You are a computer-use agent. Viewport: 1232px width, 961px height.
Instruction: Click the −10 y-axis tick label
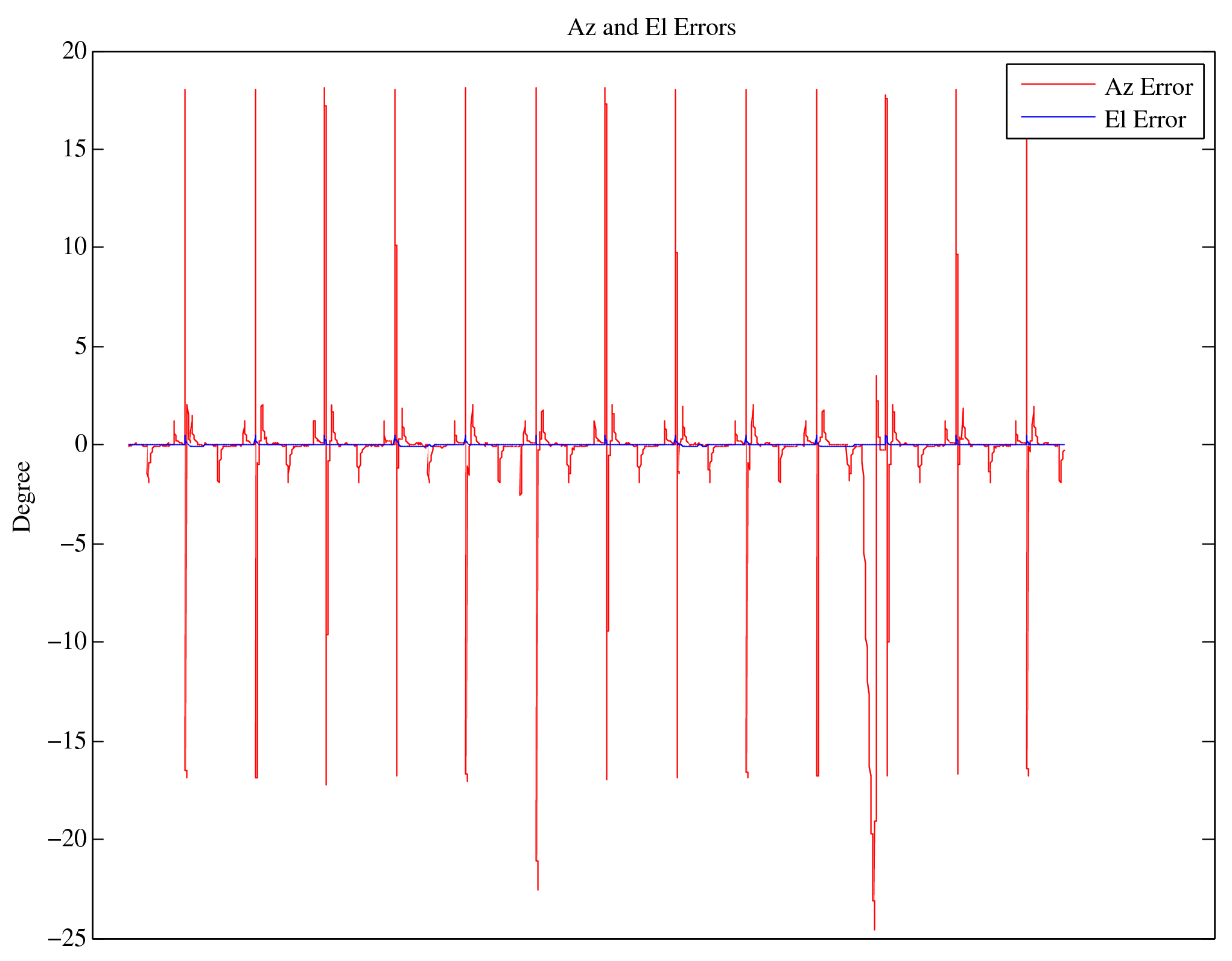coord(67,642)
